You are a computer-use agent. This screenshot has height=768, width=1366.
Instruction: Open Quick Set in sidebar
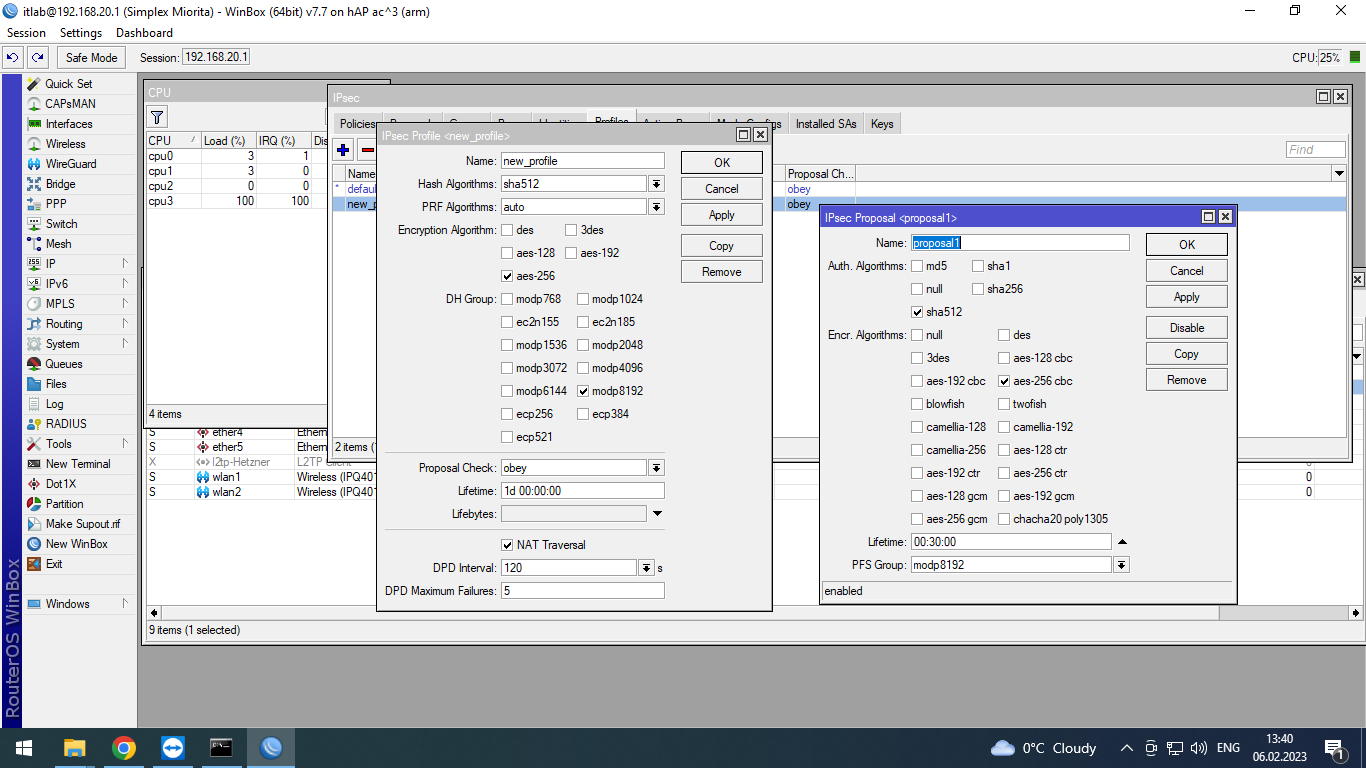(68, 84)
